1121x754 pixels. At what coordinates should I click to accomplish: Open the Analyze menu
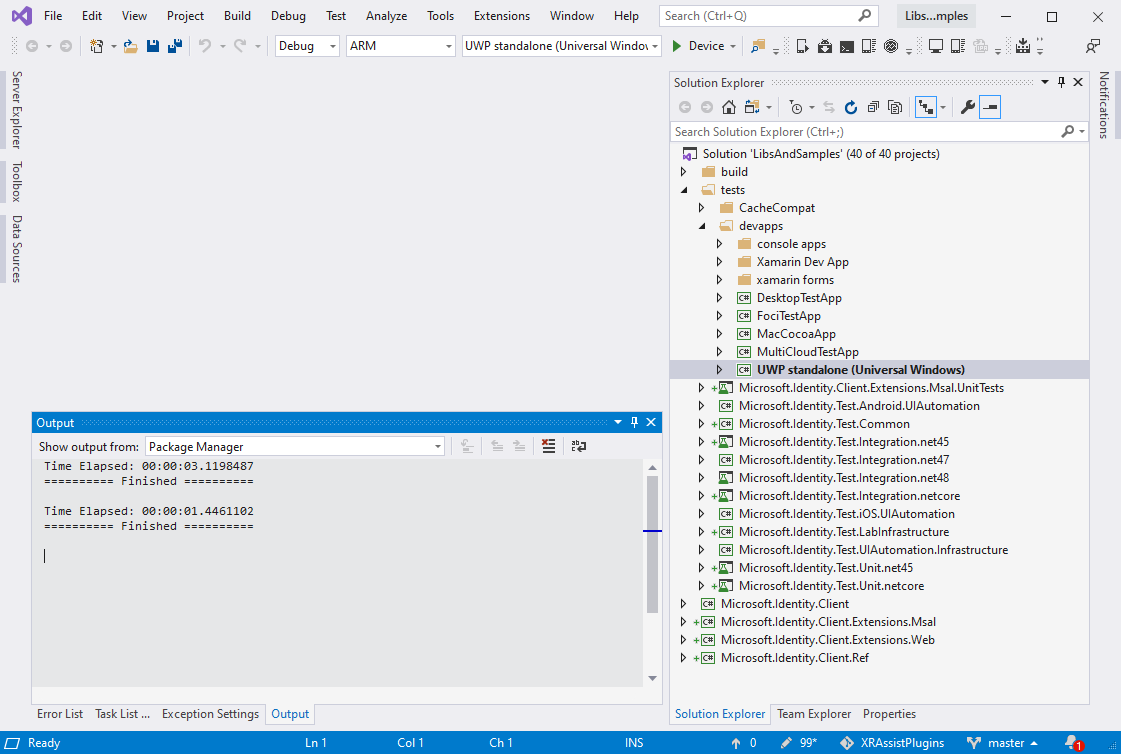pyautogui.click(x=386, y=16)
